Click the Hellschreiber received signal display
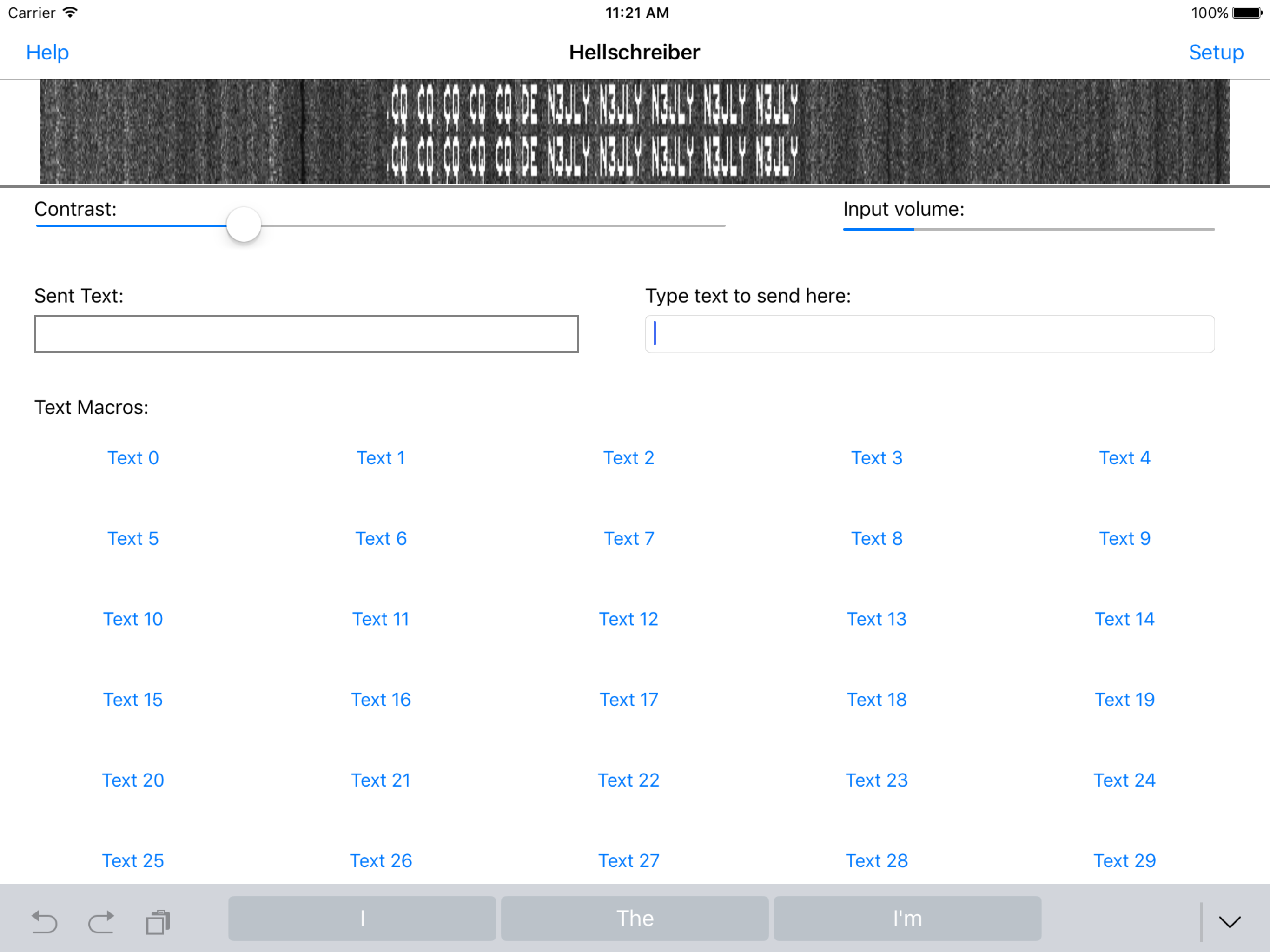Image resolution: width=1270 pixels, height=952 pixels. (635, 132)
